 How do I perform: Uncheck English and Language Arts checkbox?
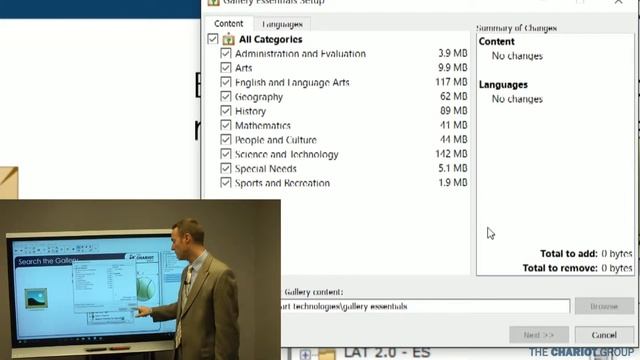tap(225, 82)
